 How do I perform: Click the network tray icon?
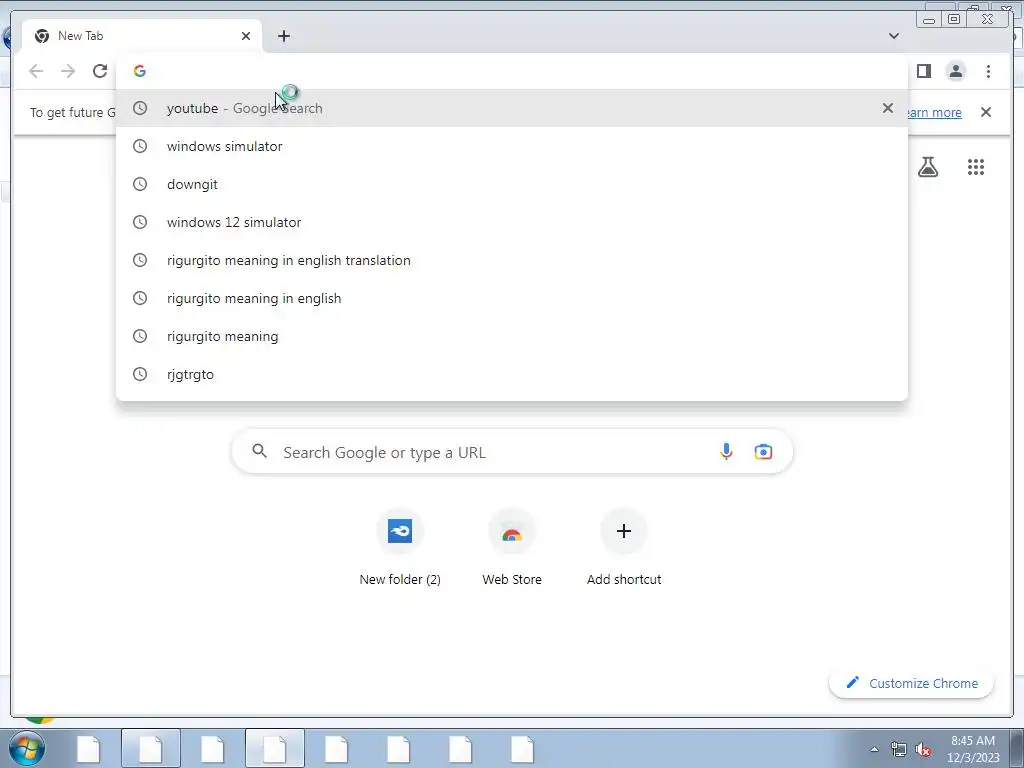[x=899, y=749]
